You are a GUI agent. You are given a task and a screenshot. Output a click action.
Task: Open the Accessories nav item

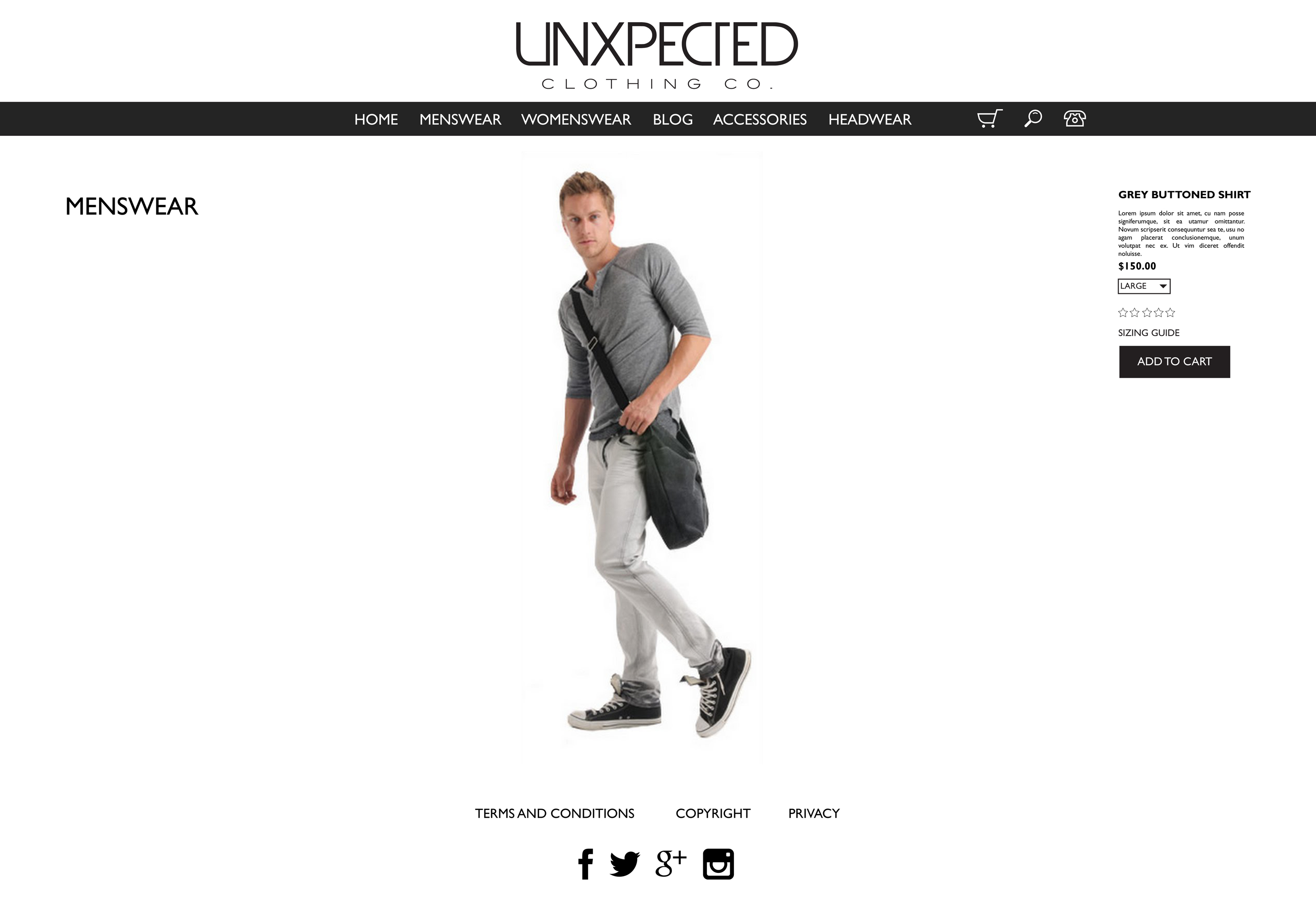759,119
